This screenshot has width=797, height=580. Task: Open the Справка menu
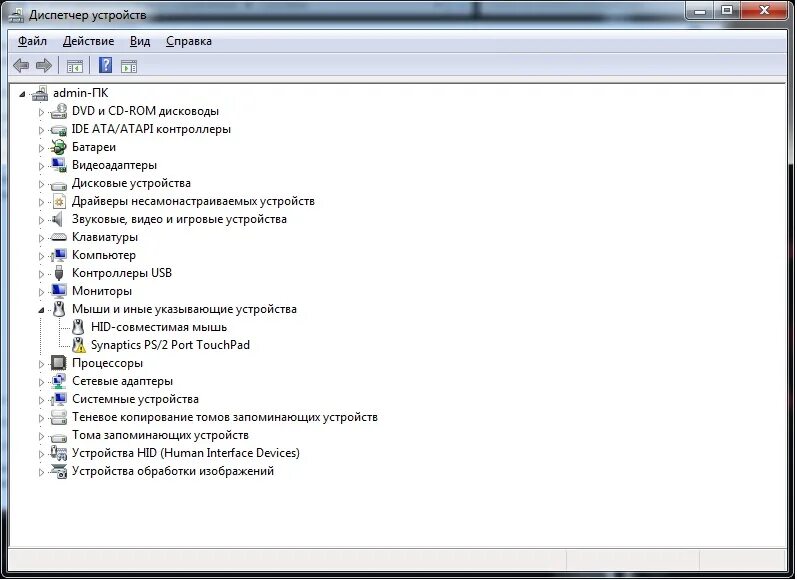click(x=189, y=41)
